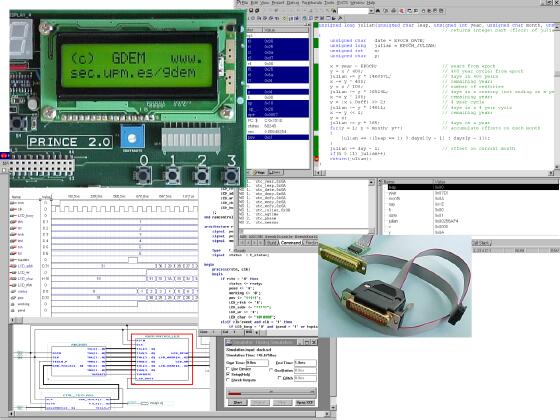560x420 pixels.
Task: Toggle the Setup/Hold checkbox
Action: click(x=228, y=374)
